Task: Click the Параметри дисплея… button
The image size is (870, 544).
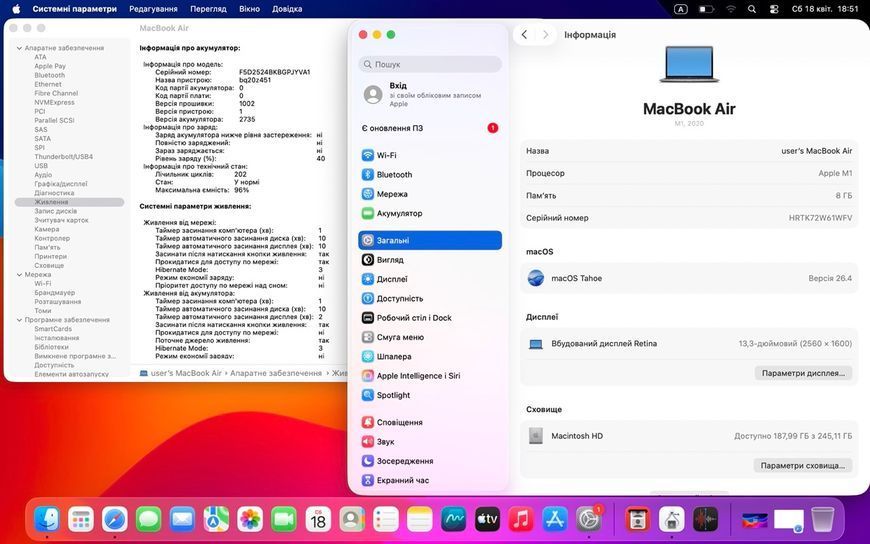Action: (x=803, y=373)
